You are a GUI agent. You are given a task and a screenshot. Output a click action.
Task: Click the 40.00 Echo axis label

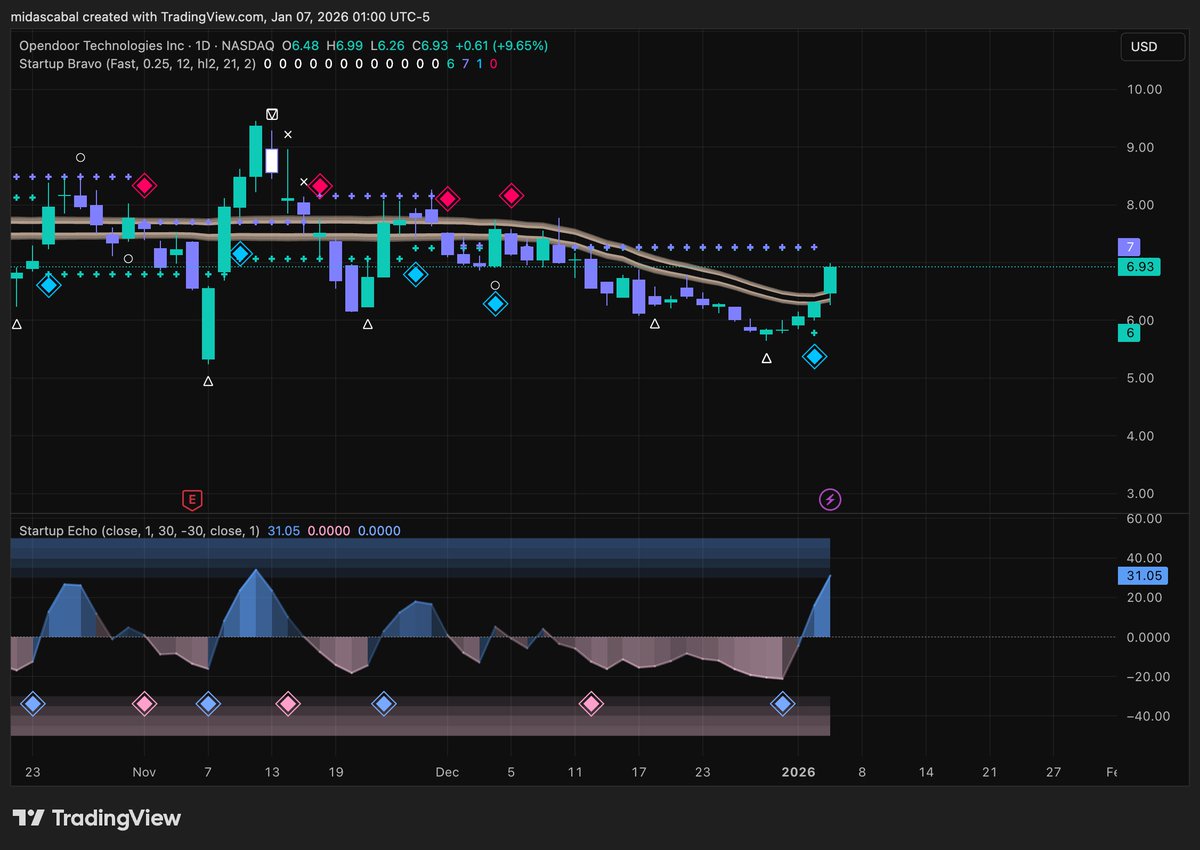coord(1143,558)
